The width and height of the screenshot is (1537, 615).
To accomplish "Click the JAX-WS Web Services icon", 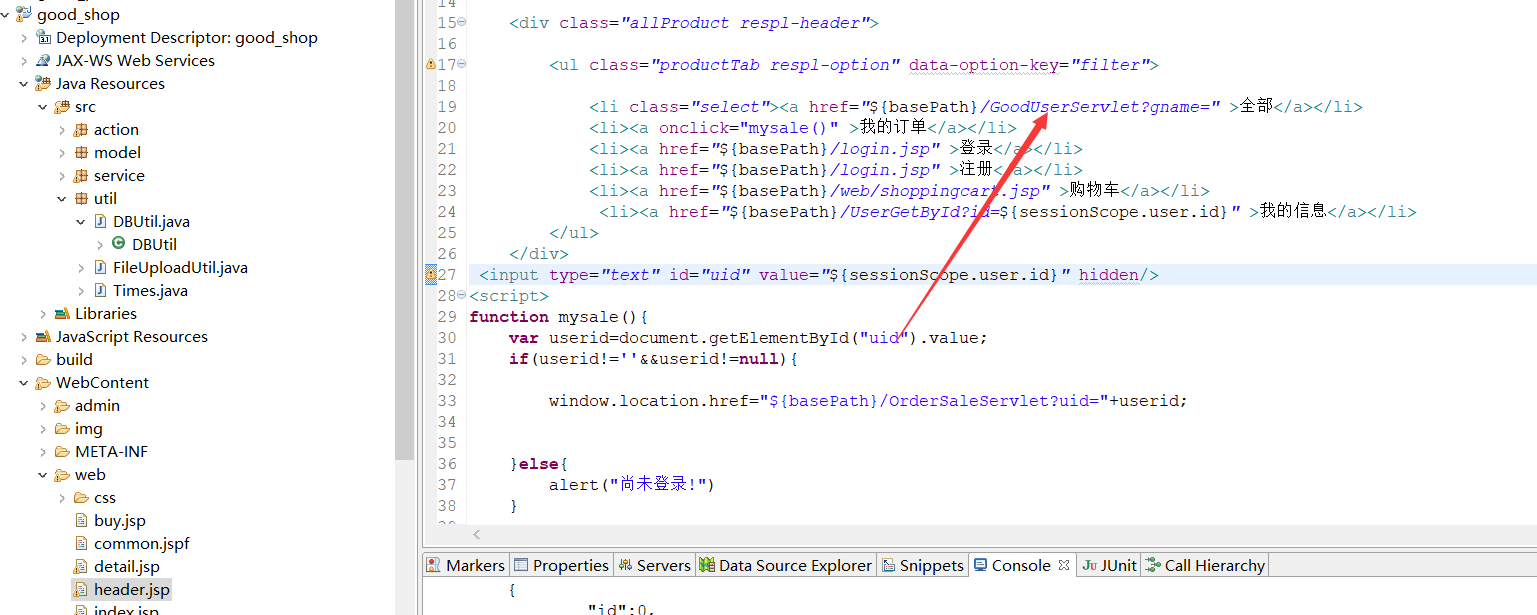I will point(43,60).
